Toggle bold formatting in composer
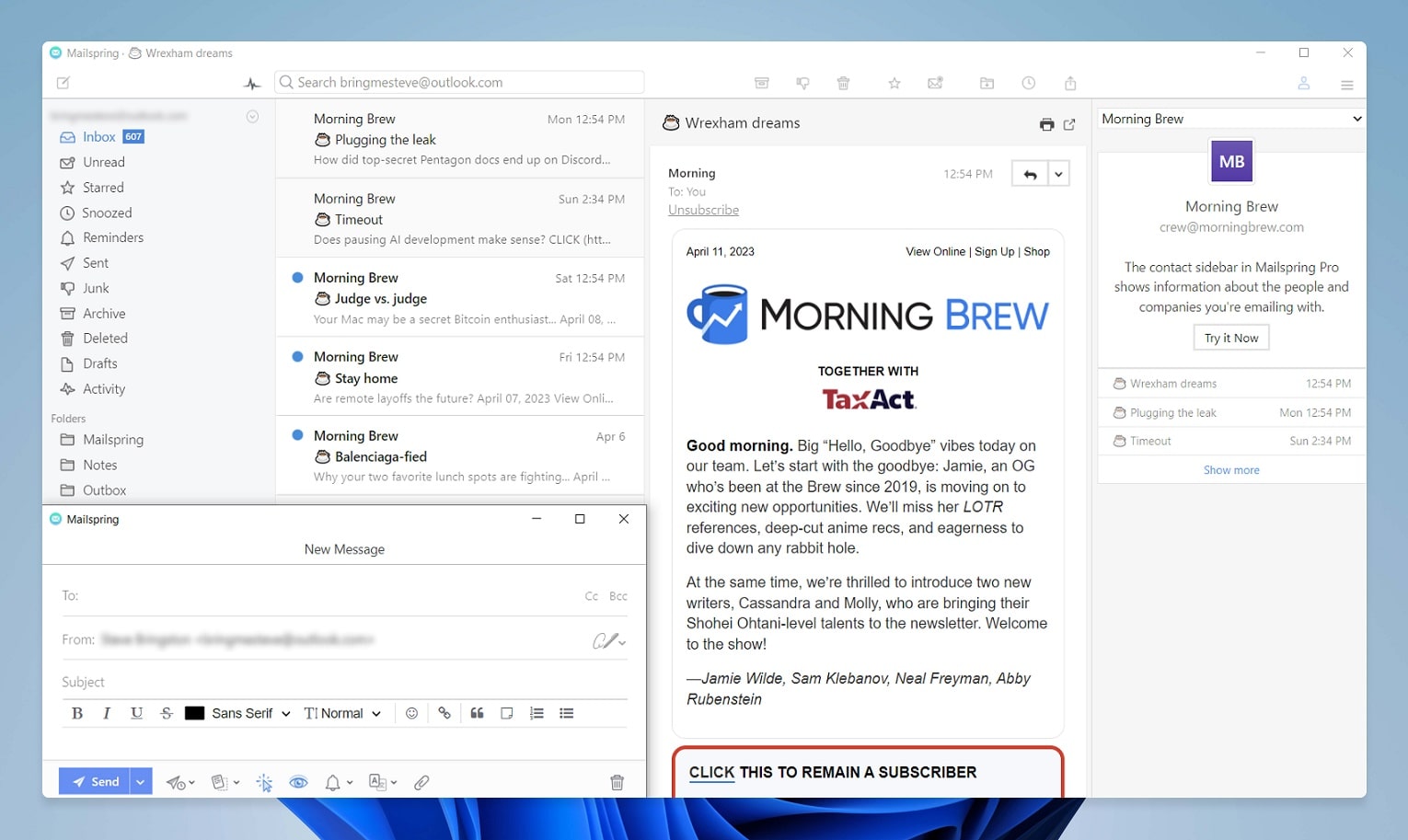Image resolution: width=1408 pixels, height=840 pixels. tap(77, 713)
